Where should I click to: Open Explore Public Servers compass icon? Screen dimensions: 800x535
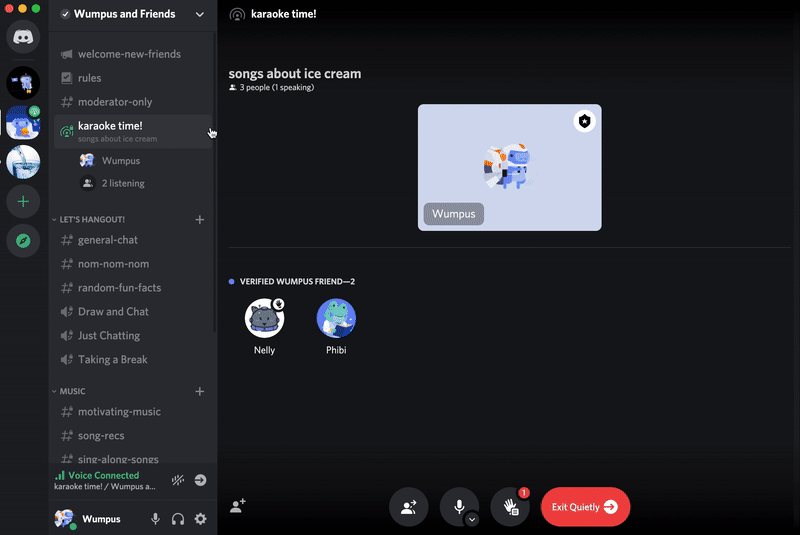coord(23,241)
